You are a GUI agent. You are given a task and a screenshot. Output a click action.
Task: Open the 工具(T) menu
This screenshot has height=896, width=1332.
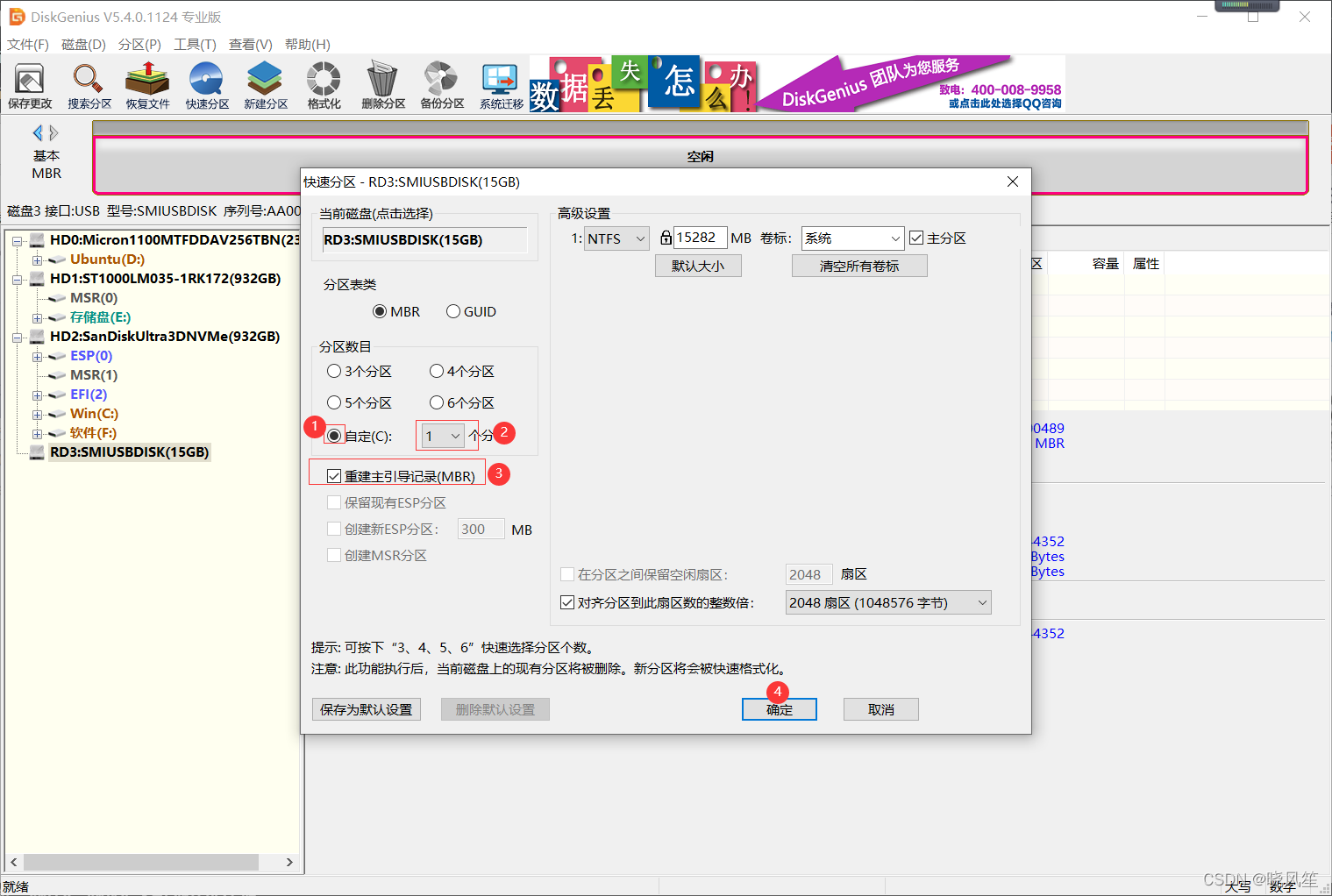point(195,44)
